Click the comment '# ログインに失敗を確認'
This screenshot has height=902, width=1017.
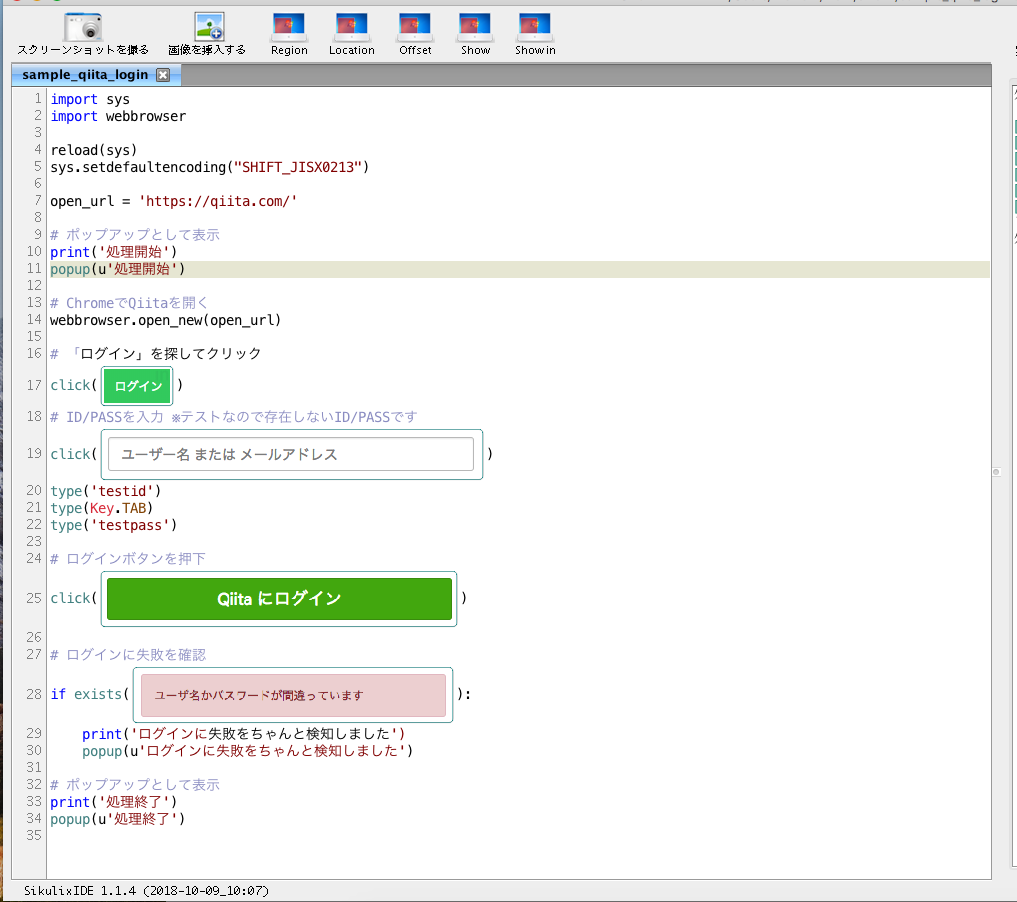(x=128, y=655)
